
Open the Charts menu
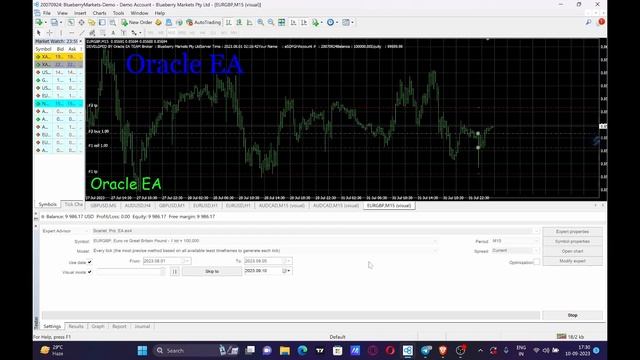point(100,13)
